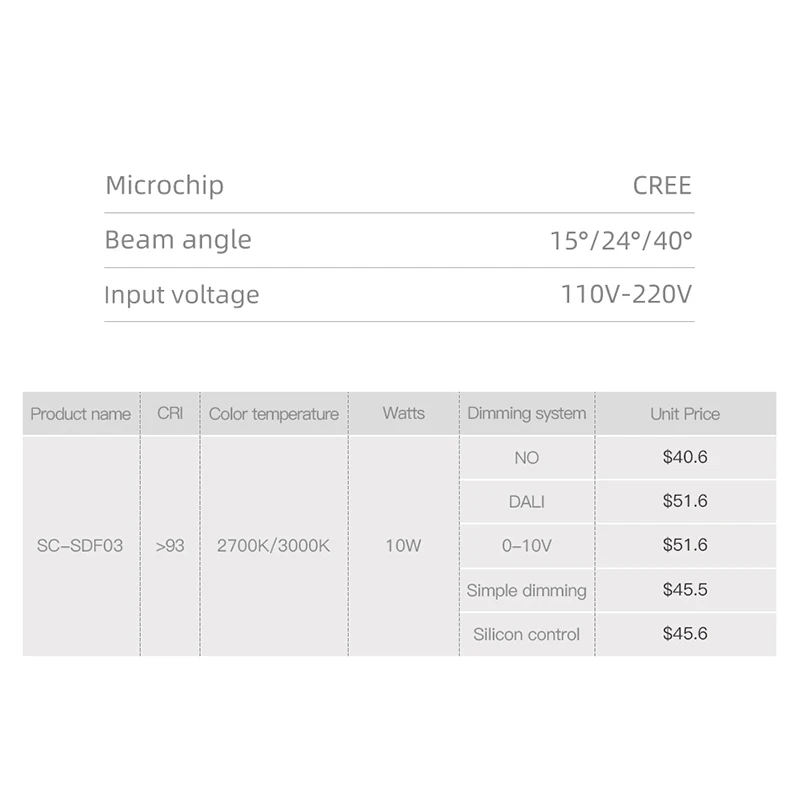The width and height of the screenshot is (800, 800).
Task: Click the Beam angle label
Action: click(x=178, y=240)
